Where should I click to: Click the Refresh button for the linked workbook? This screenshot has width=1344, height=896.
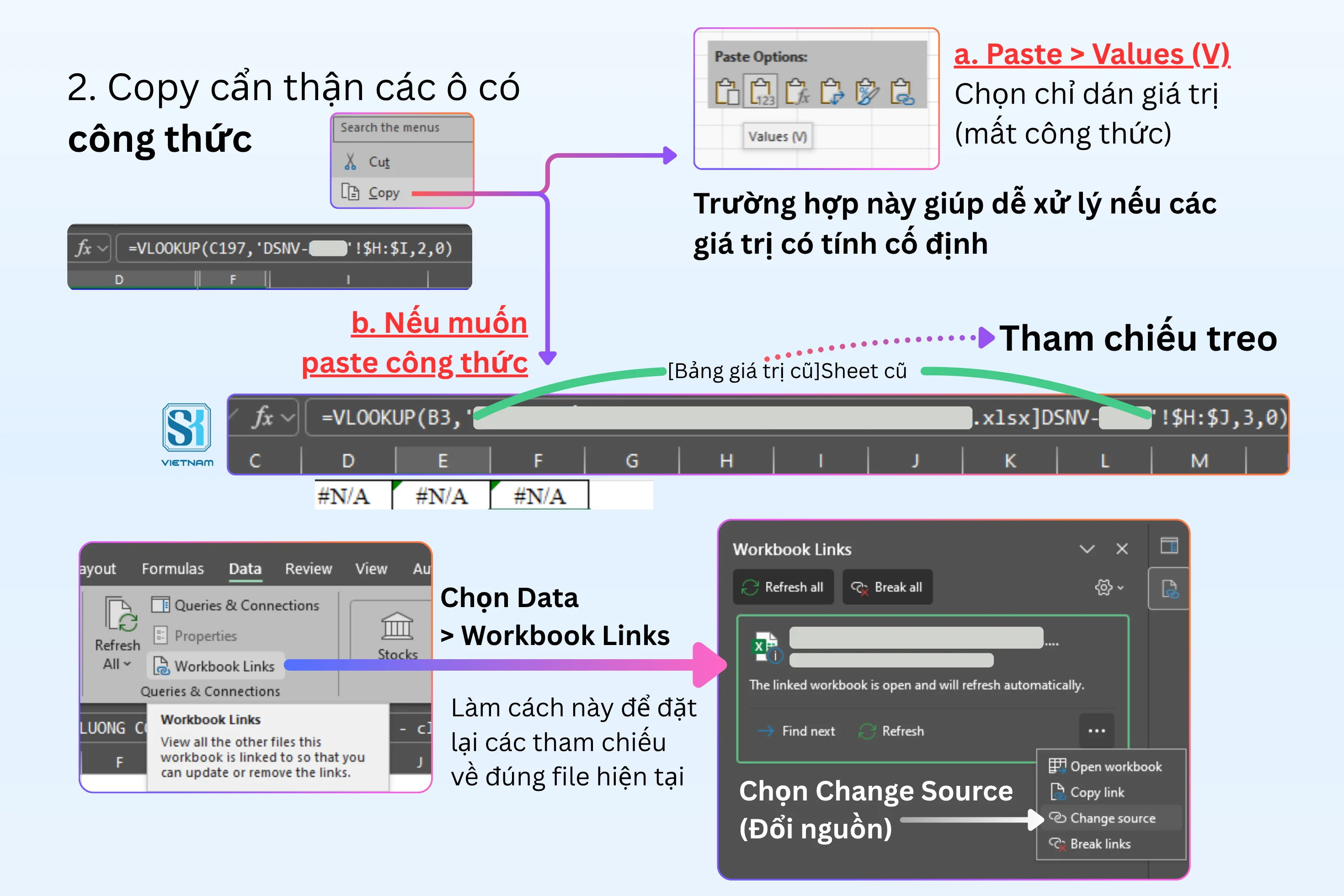[891, 731]
